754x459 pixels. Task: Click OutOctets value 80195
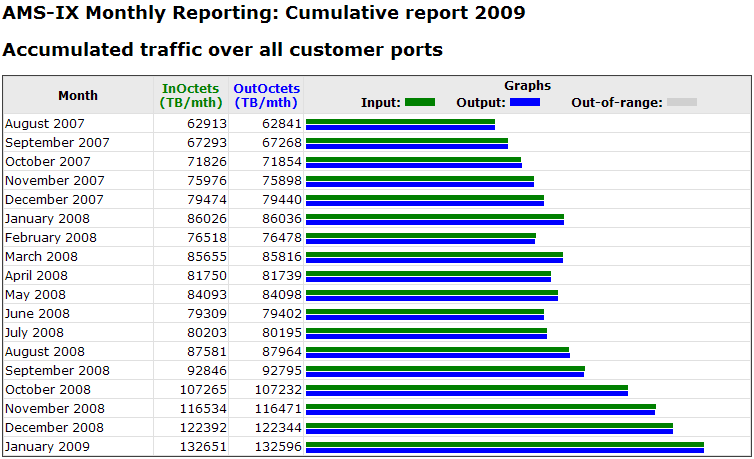pos(282,333)
